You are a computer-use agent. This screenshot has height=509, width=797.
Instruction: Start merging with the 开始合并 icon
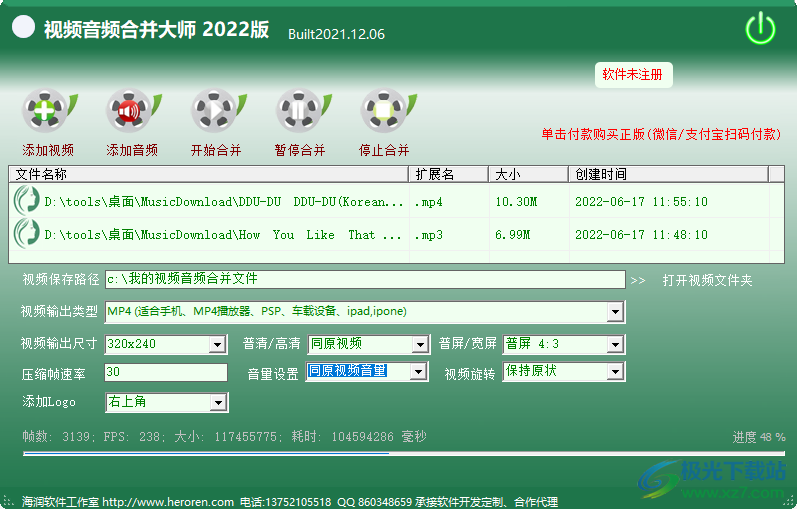coord(218,111)
